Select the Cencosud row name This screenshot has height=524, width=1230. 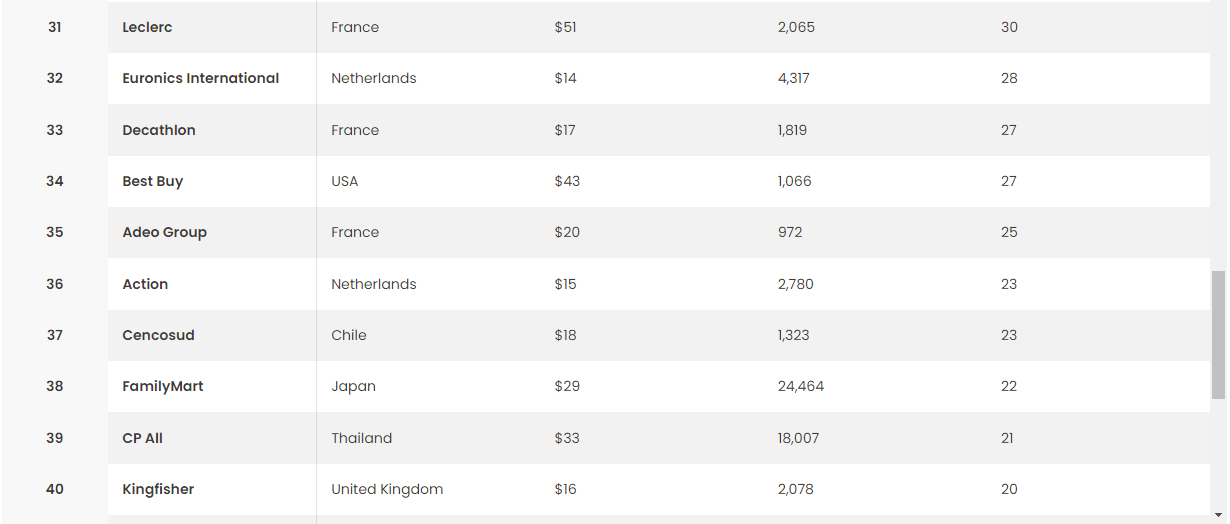coord(158,335)
